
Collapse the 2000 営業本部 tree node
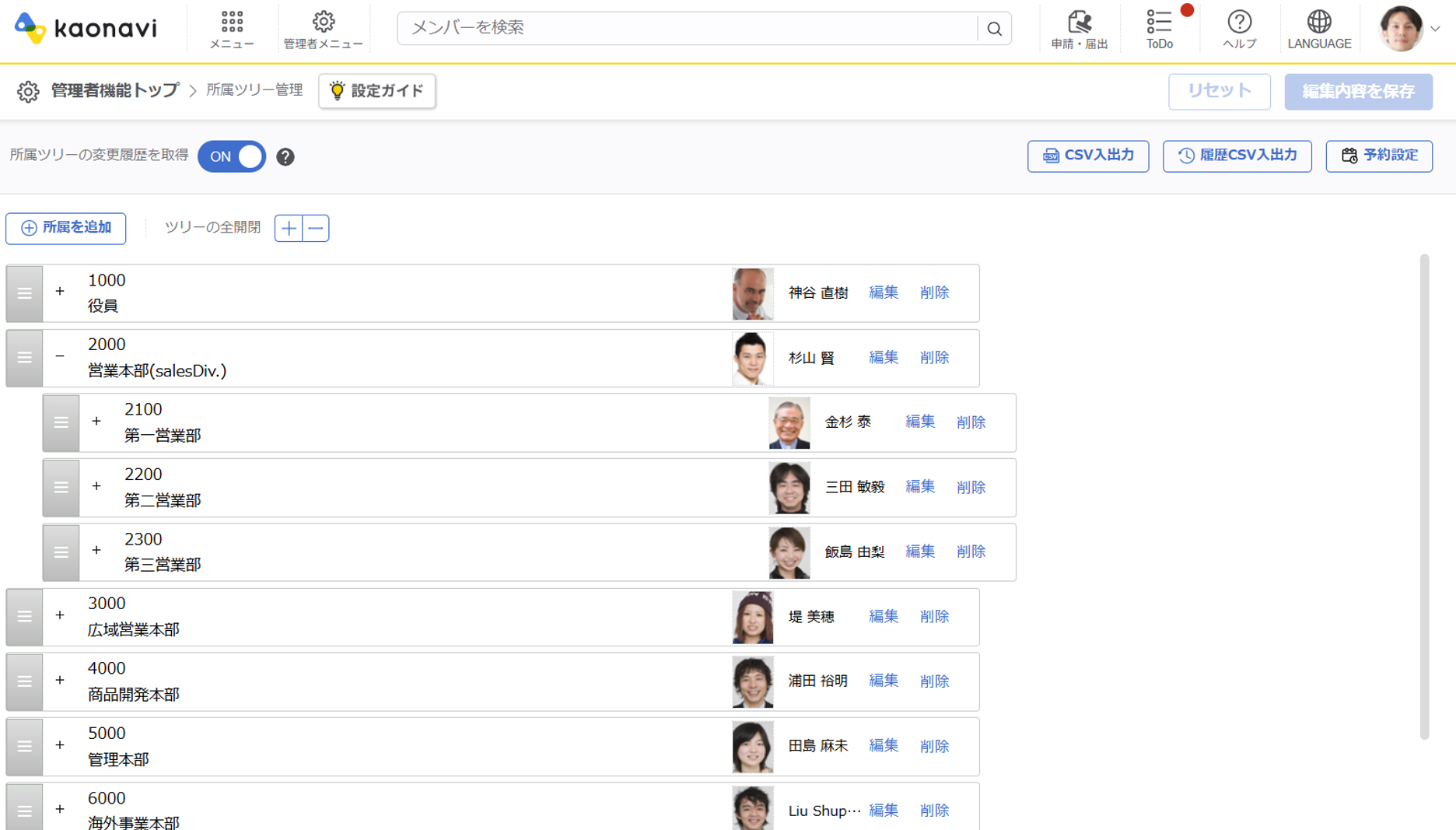tap(60, 356)
